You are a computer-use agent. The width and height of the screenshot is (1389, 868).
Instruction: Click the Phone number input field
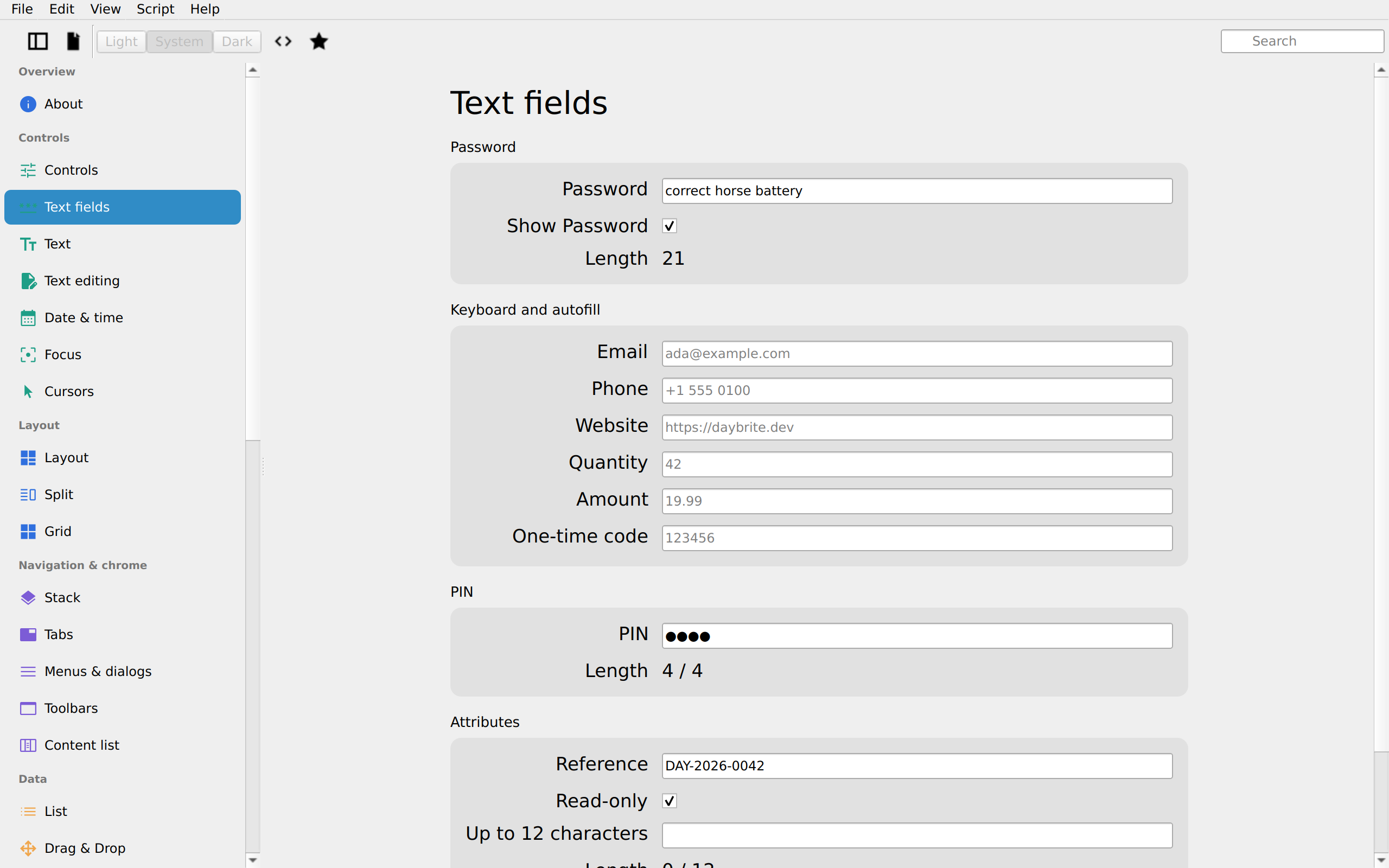coord(916,391)
